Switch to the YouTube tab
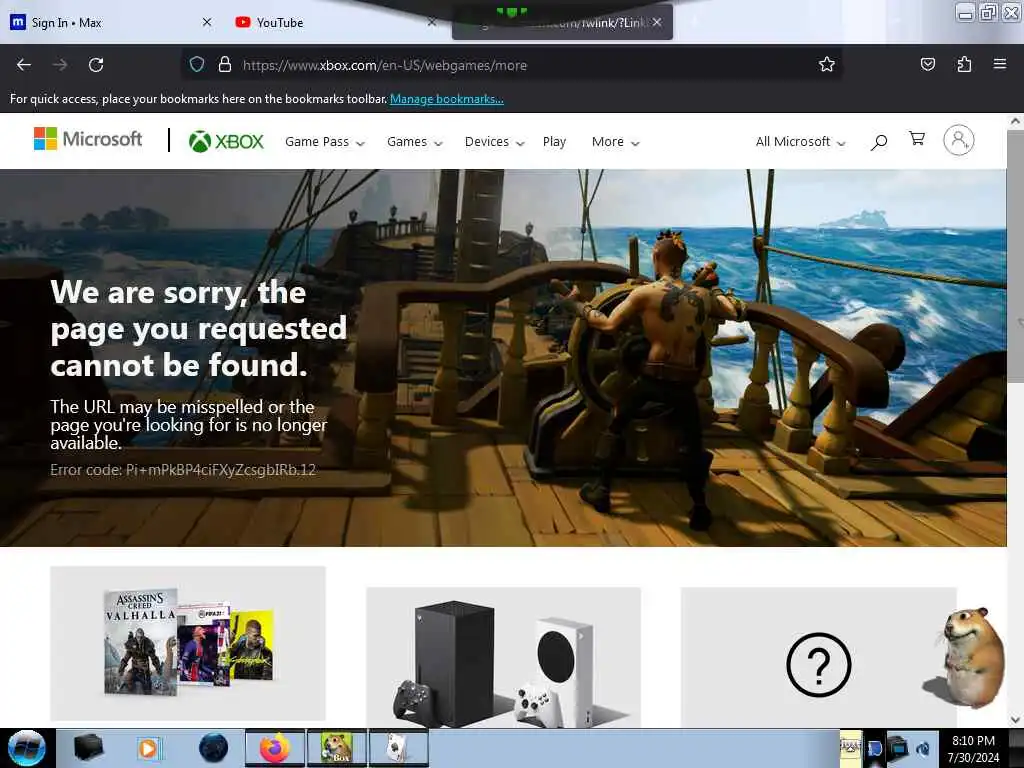 [x=335, y=22]
